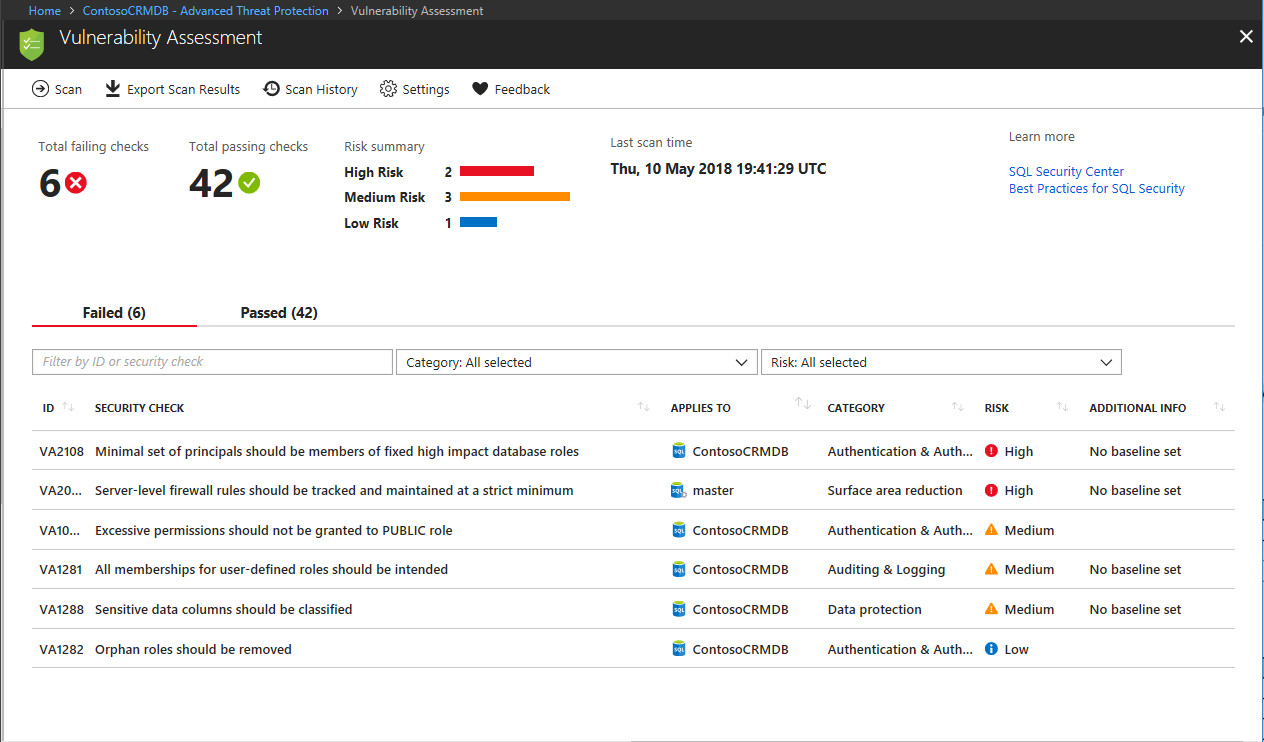Image resolution: width=1264 pixels, height=742 pixels.
Task: Go to Home breadcrumb
Action: point(44,11)
